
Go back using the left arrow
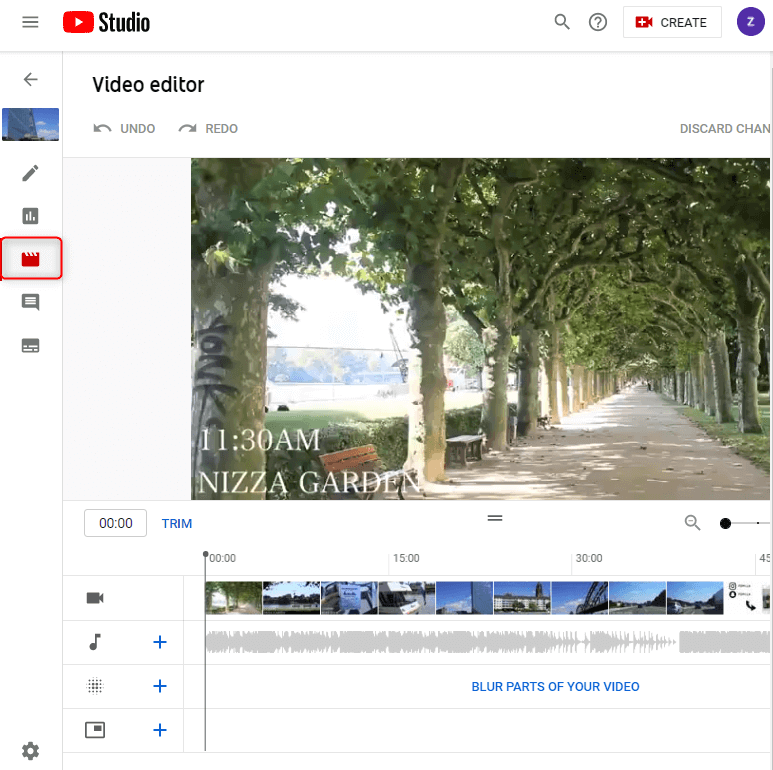tap(31, 79)
